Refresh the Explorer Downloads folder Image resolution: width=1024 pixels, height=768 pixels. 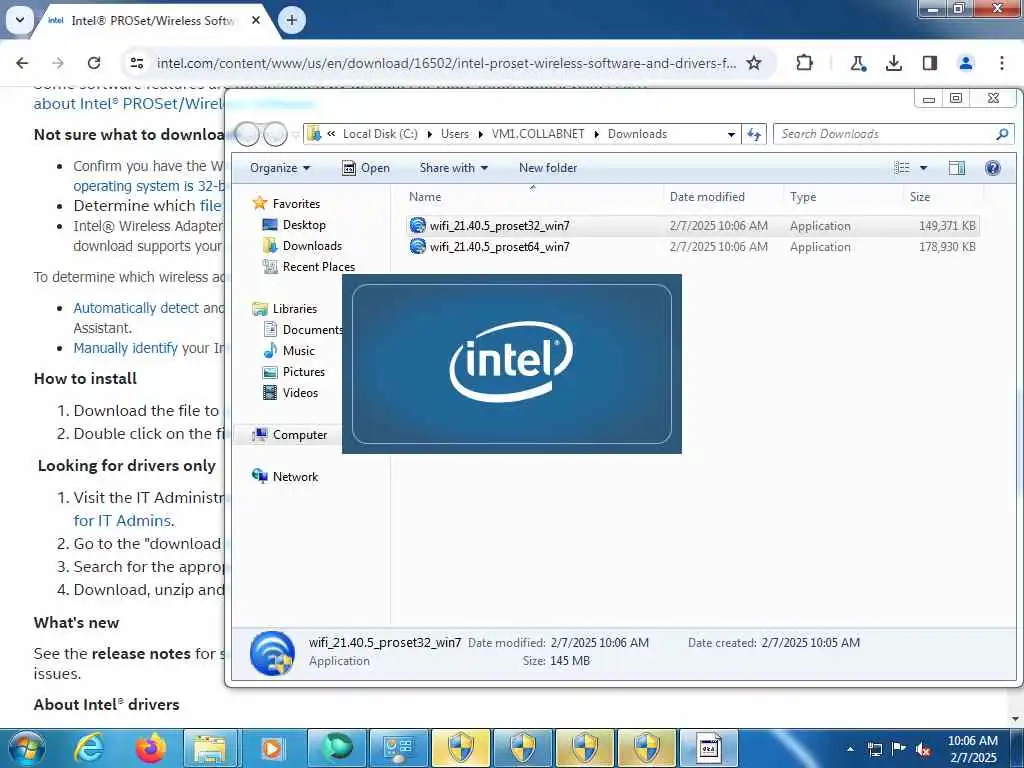pyautogui.click(x=754, y=134)
